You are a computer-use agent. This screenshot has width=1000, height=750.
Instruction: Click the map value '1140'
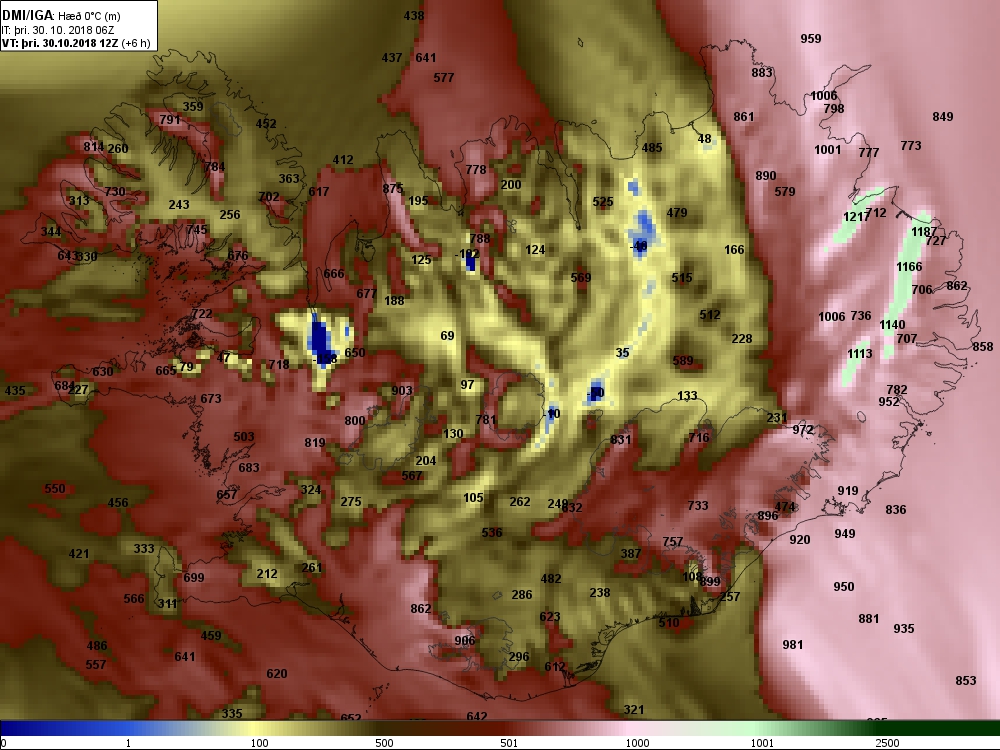(x=892, y=325)
